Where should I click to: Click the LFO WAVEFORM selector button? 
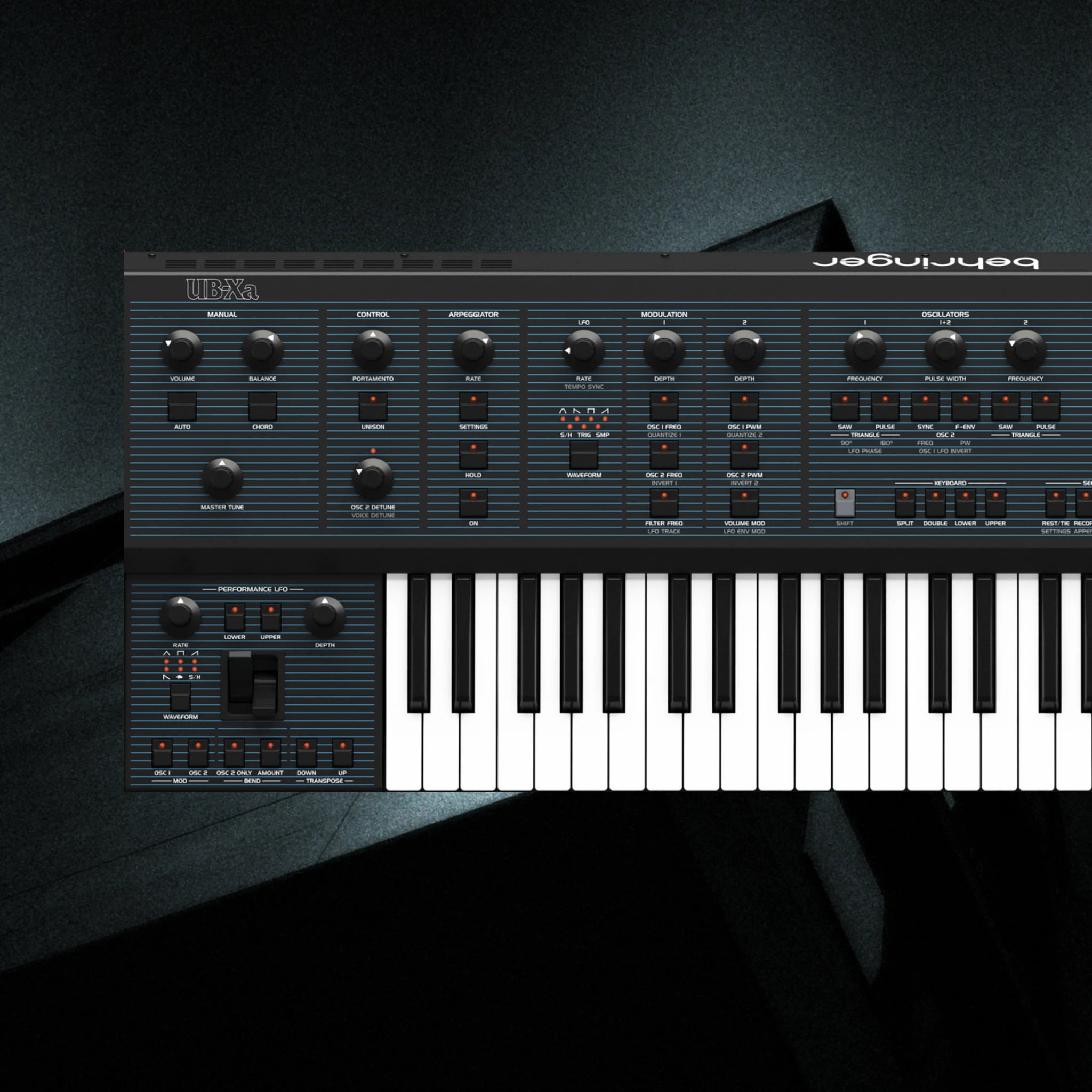tap(583, 455)
